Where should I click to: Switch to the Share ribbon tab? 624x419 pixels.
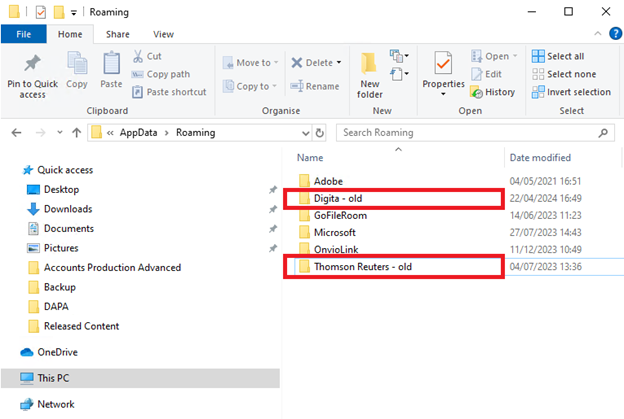[x=118, y=34]
